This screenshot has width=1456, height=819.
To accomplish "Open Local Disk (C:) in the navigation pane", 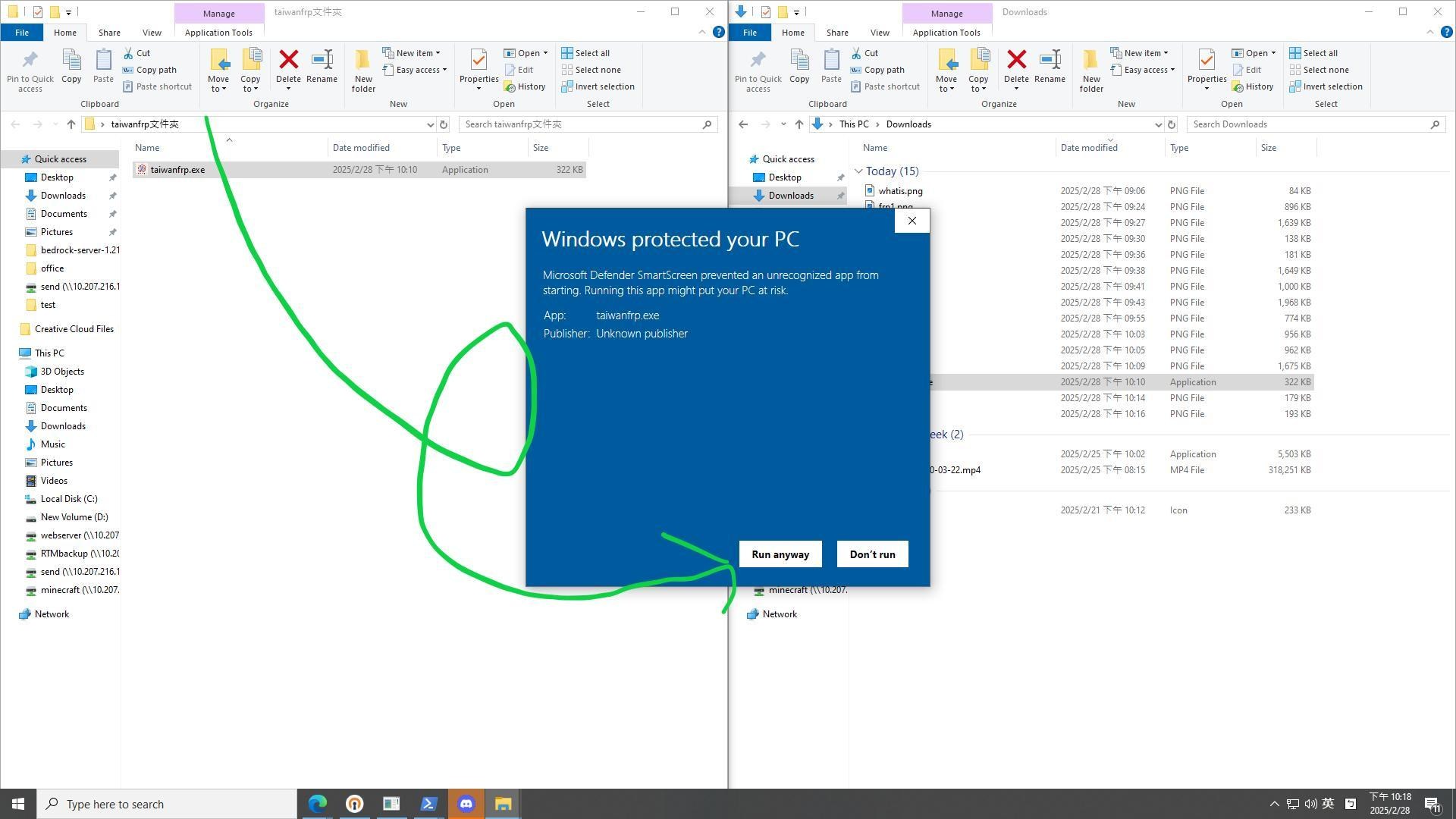I will tap(68, 499).
